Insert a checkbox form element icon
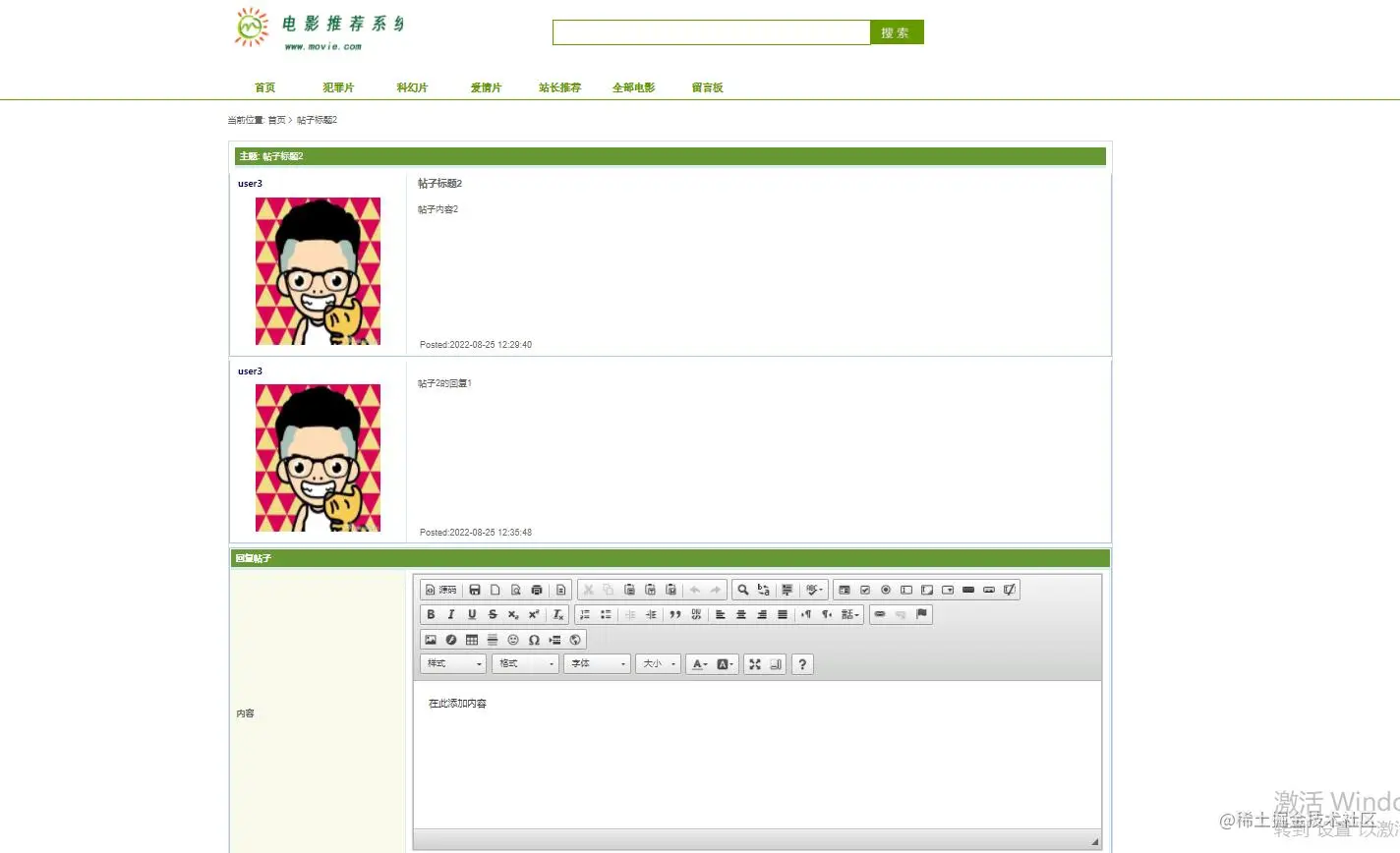 (x=865, y=590)
